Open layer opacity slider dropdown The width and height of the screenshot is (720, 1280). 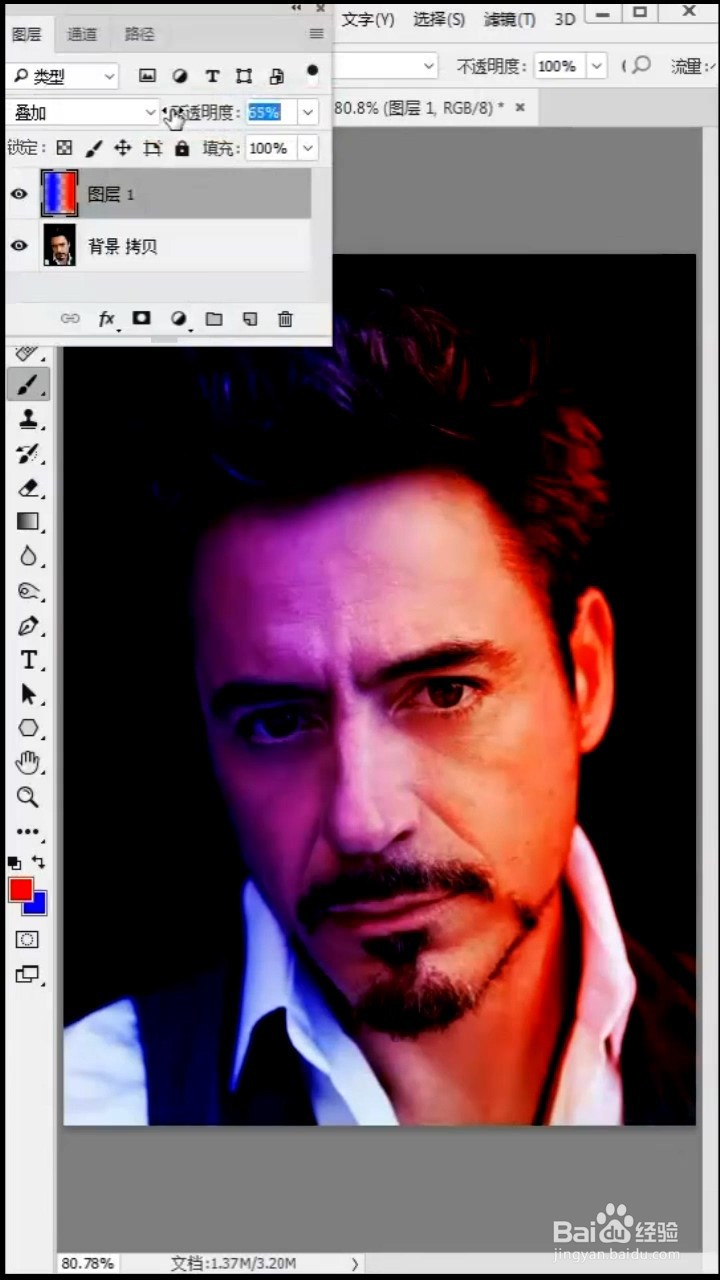click(308, 112)
